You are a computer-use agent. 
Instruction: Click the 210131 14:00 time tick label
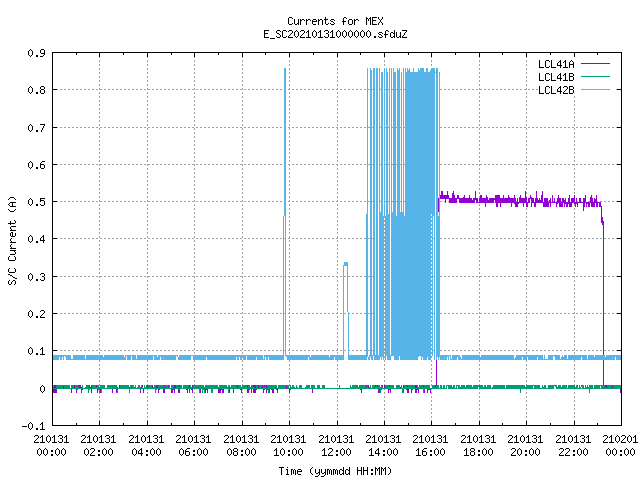point(383,446)
